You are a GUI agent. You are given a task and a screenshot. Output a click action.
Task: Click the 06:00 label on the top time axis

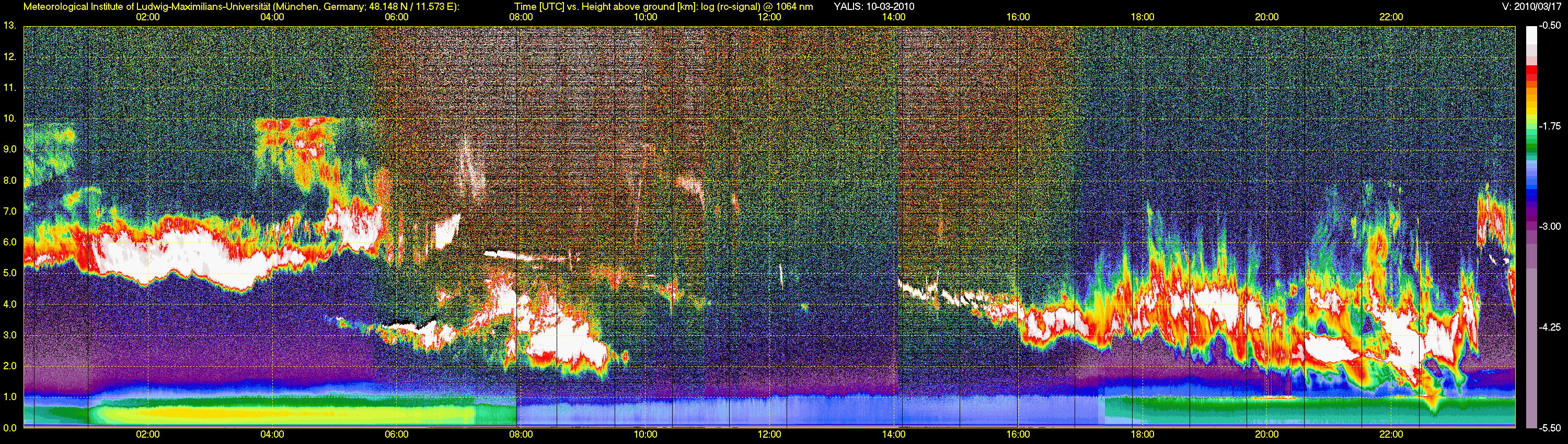click(397, 17)
